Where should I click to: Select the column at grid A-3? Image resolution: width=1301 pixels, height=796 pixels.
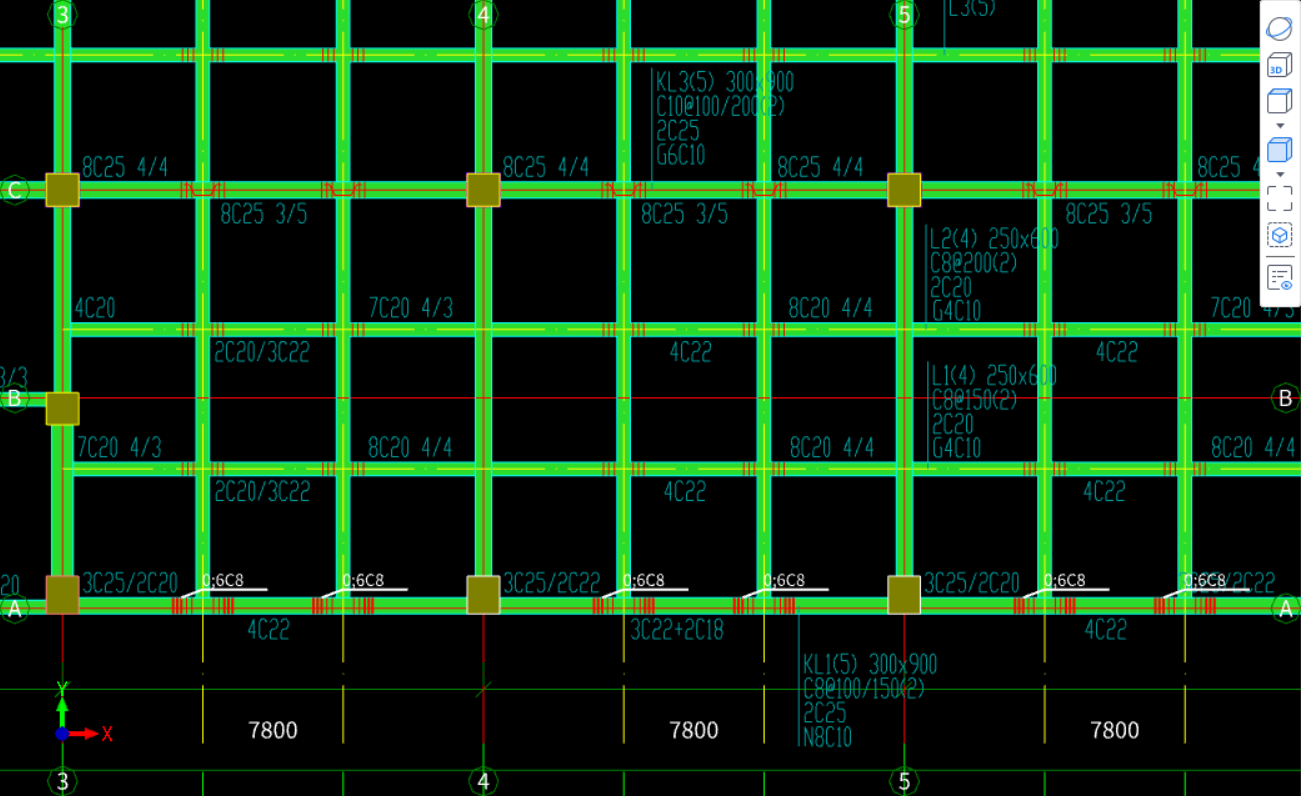[x=62, y=594]
